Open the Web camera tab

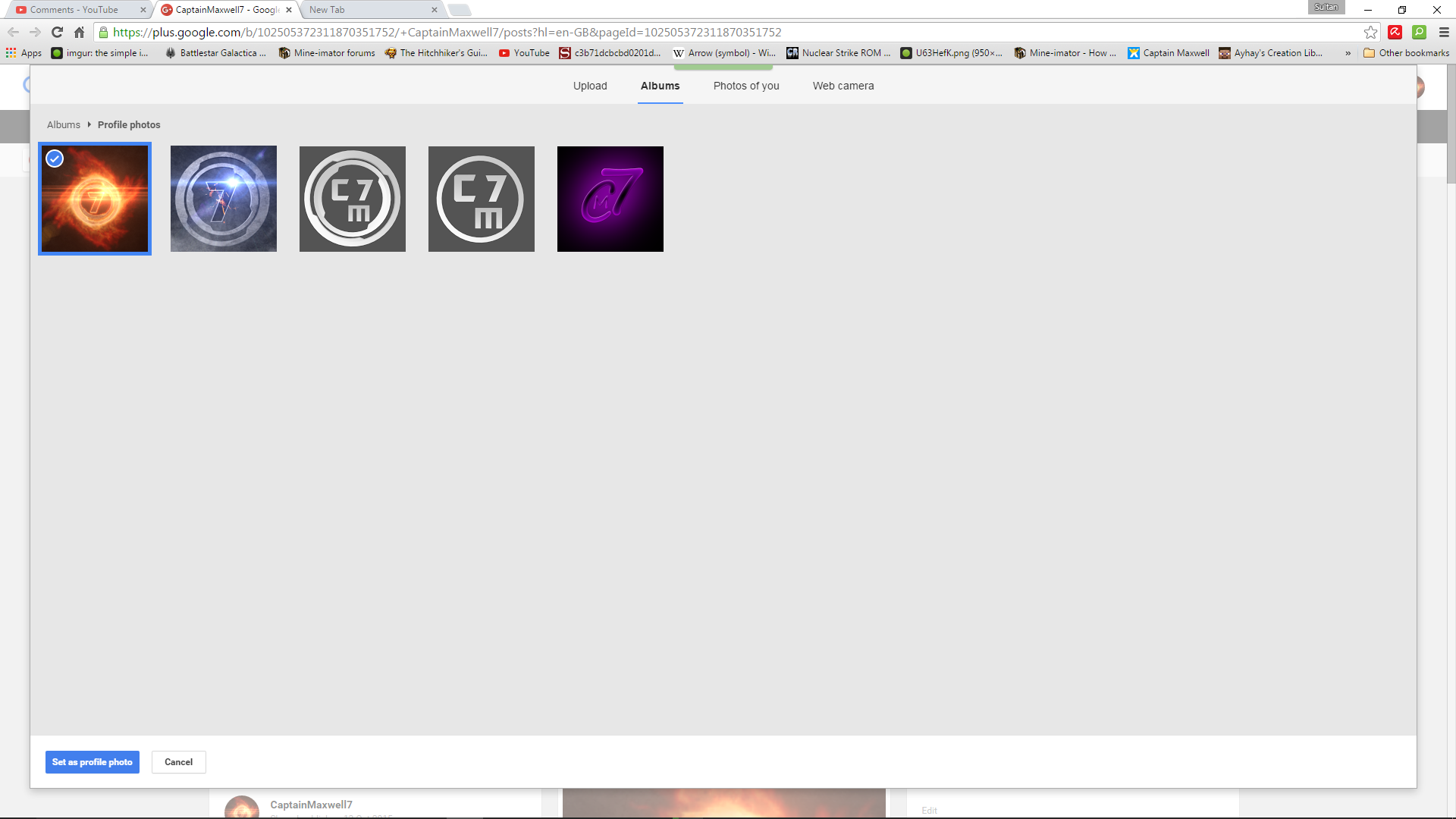[x=843, y=86]
